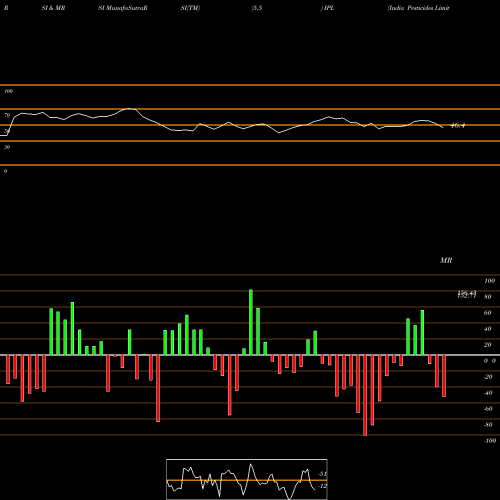Click the overlapping value label near 80
Viewport: 500px width, 500px height.
467,294
